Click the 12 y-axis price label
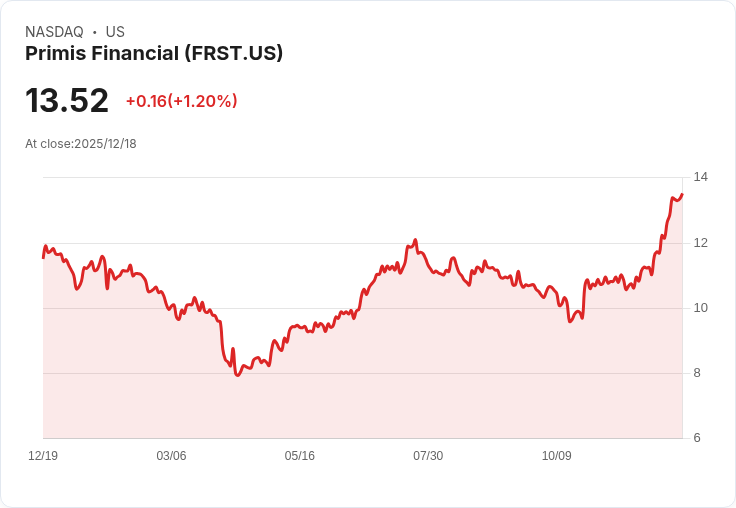This screenshot has width=736, height=508. point(701,243)
